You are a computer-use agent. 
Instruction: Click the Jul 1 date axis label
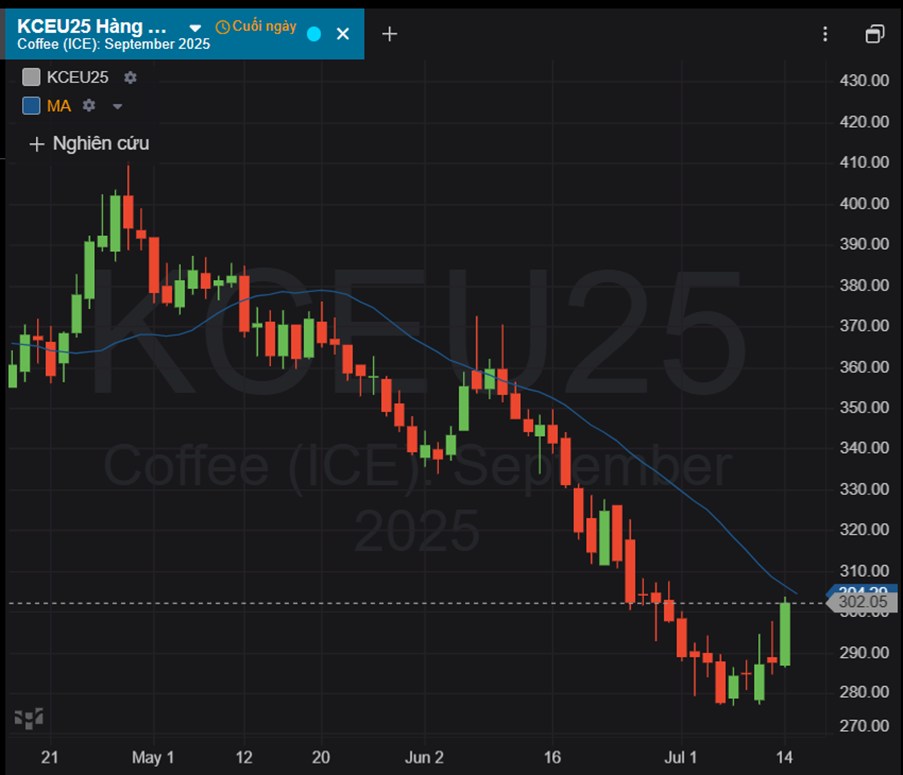pos(680,757)
